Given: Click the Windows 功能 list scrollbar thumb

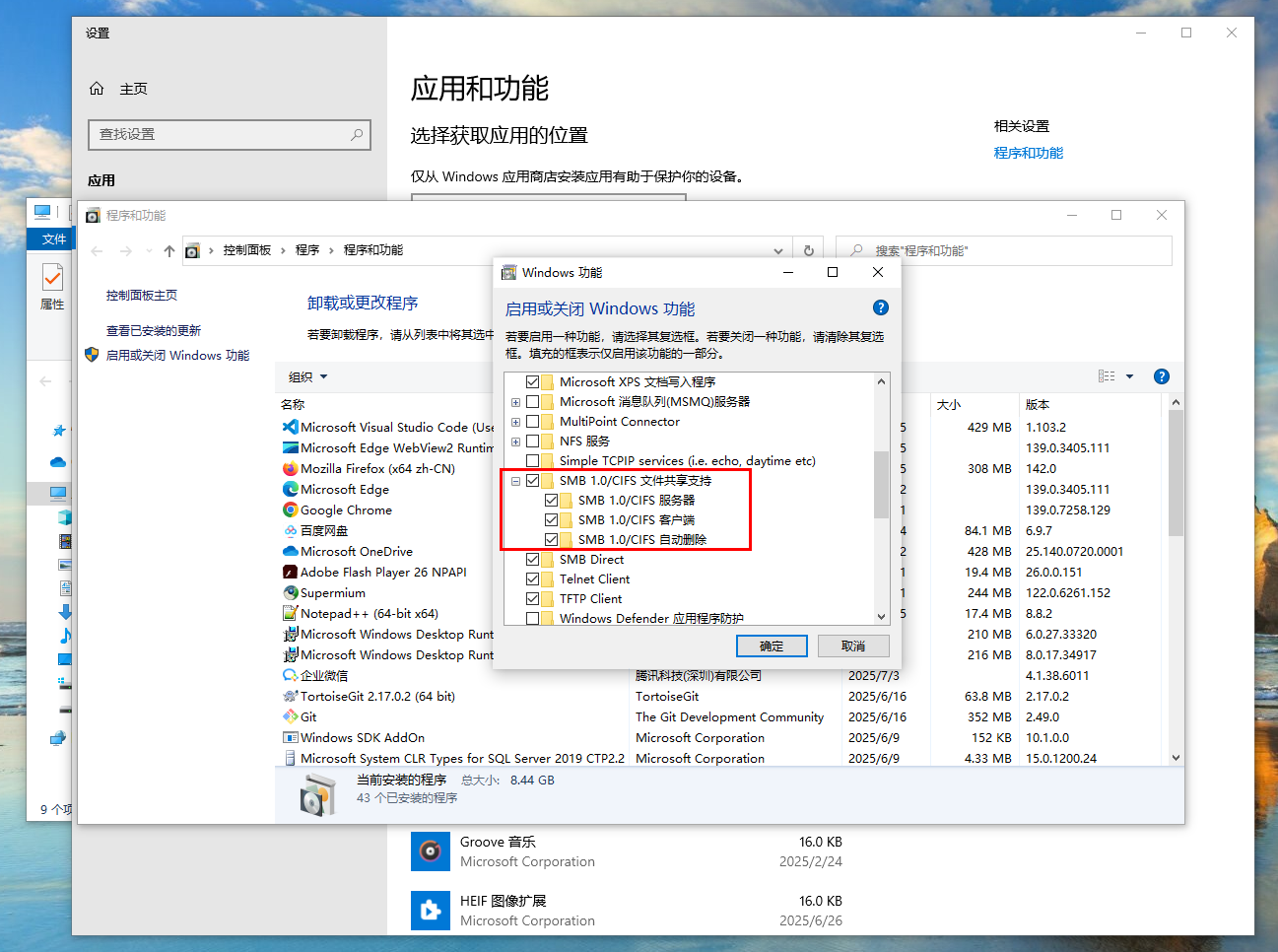Looking at the screenshot, I should coord(881,484).
